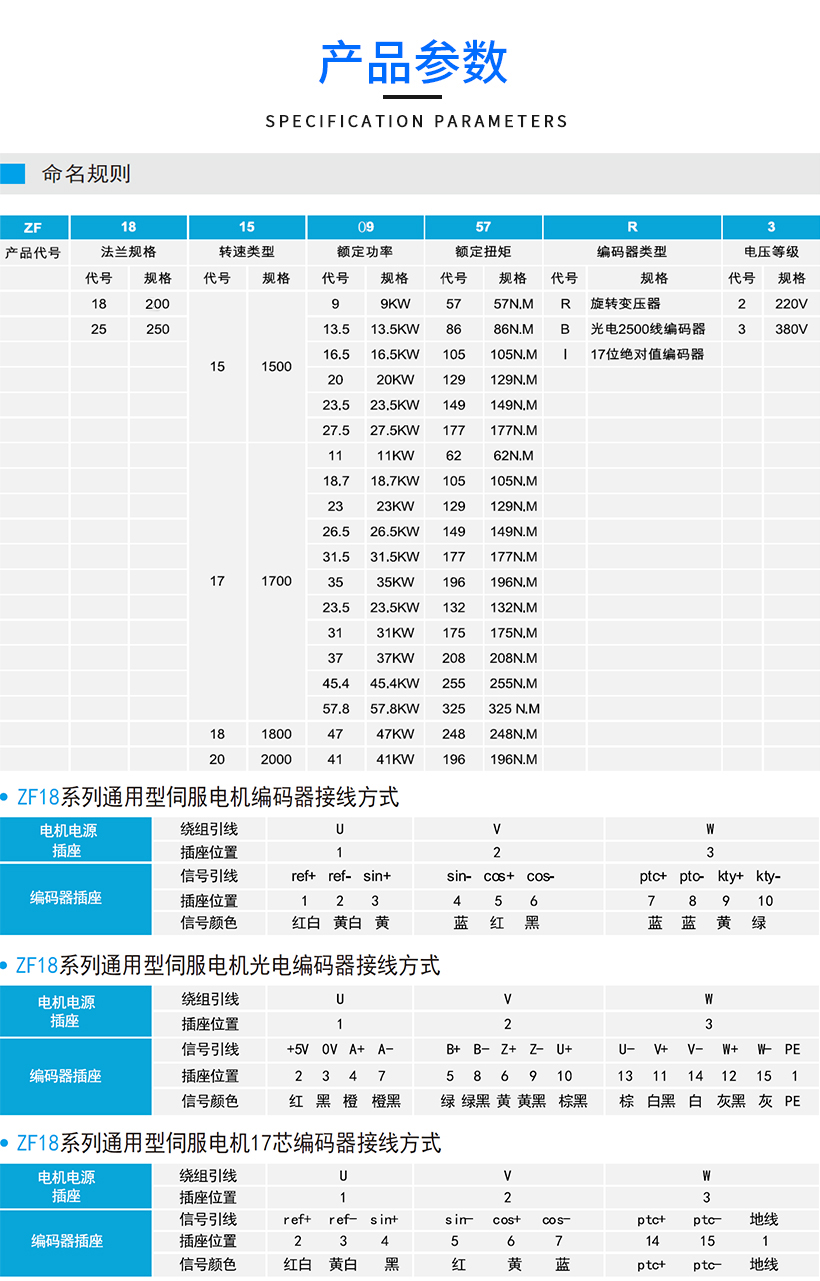This screenshot has height=1281, width=820.
Task: Select the blue ZF header cell
Action: pos(33,227)
